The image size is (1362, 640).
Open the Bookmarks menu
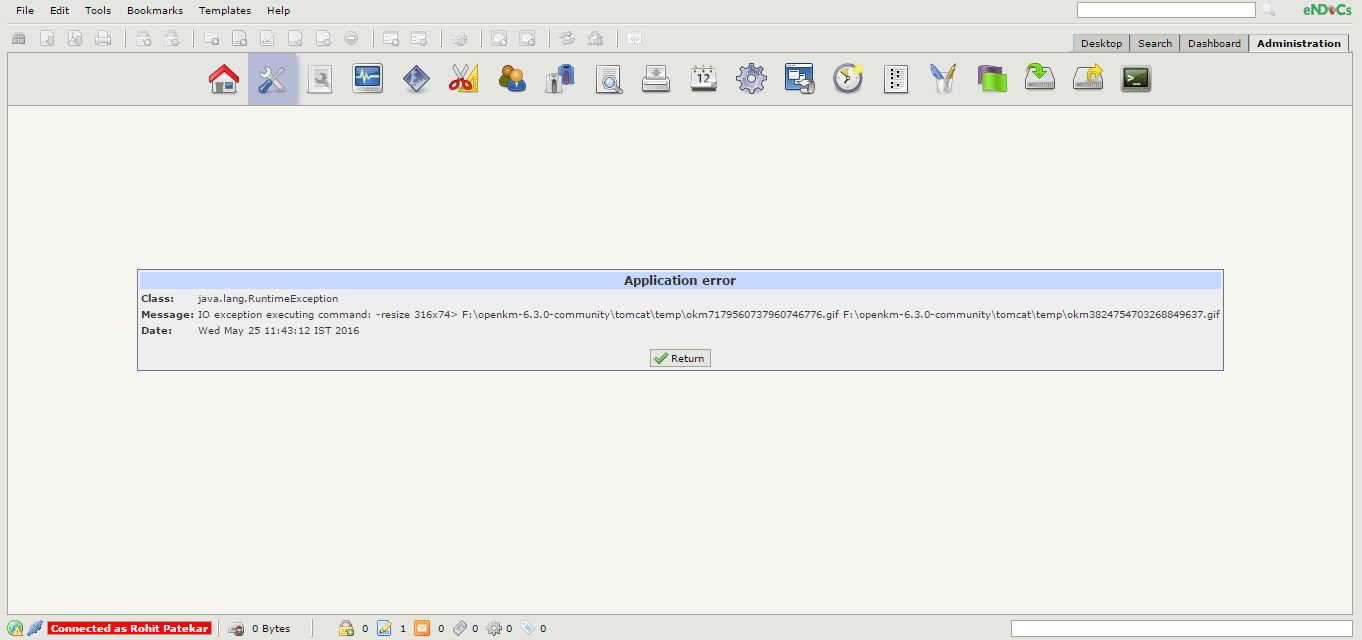[155, 10]
